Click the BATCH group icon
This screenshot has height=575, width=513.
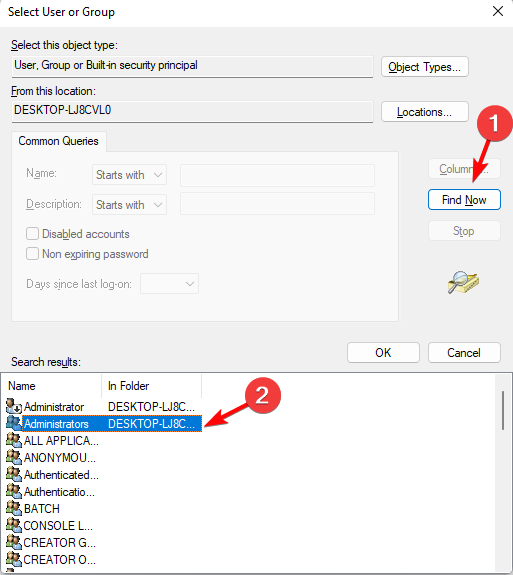click(14, 508)
